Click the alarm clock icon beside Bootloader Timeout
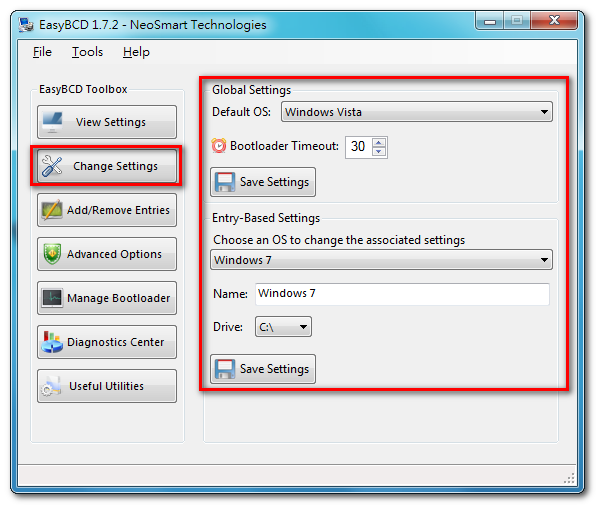This screenshot has width=596, height=505. coord(219,146)
